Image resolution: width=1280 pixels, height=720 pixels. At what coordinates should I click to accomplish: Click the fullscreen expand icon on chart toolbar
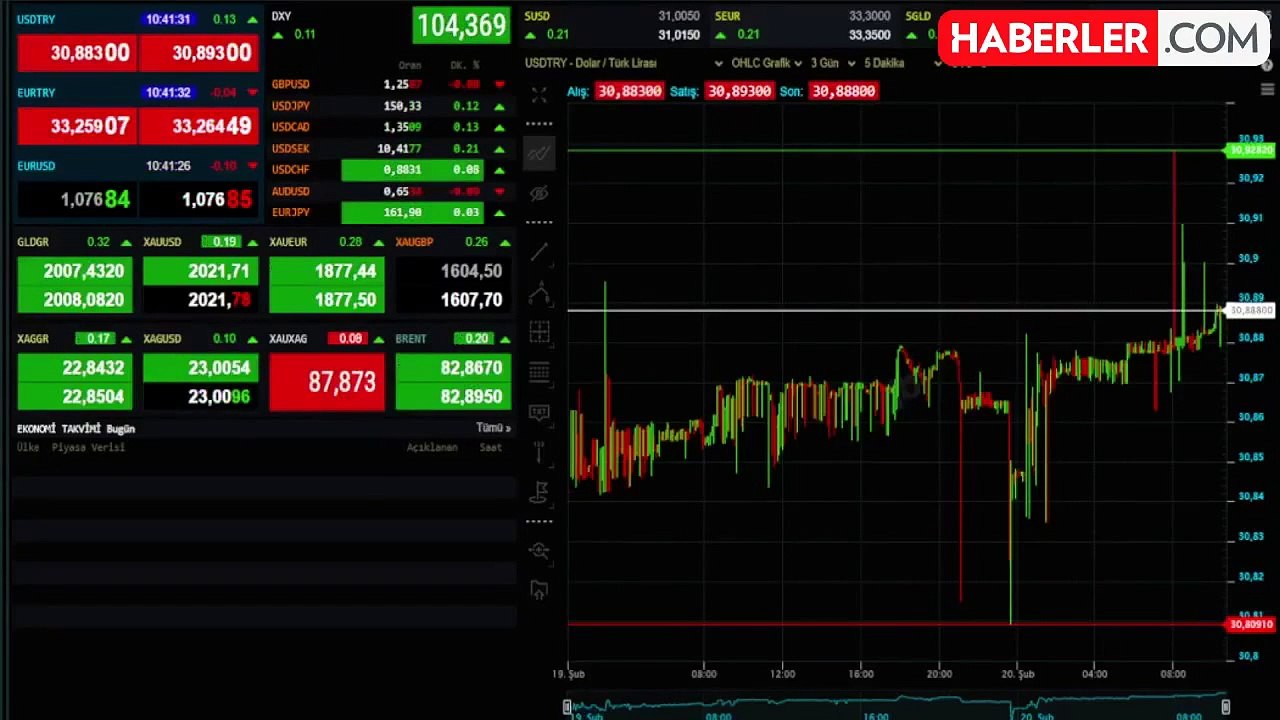[x=539, y=96]
